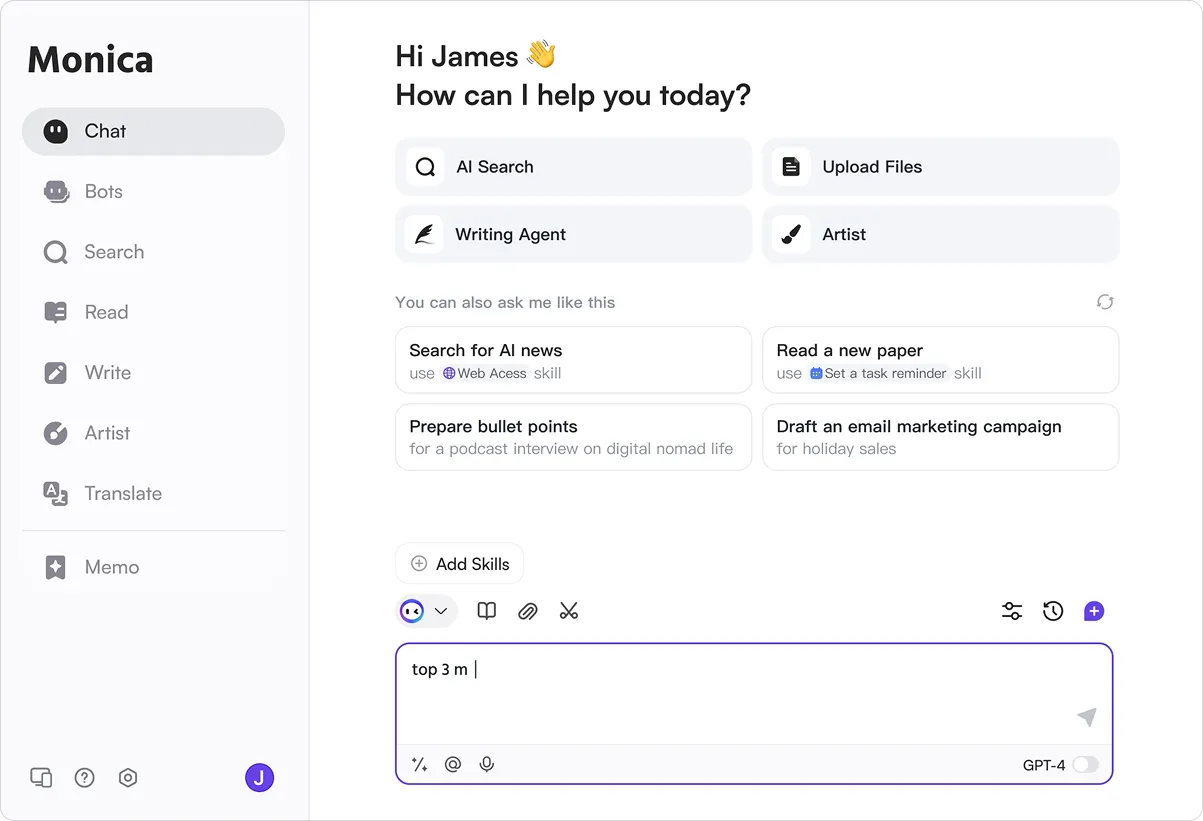Image resolution: width=1203 pixels, height=821 pixels.
Task: Click the Add Skills button
Action: pos(460,564)
